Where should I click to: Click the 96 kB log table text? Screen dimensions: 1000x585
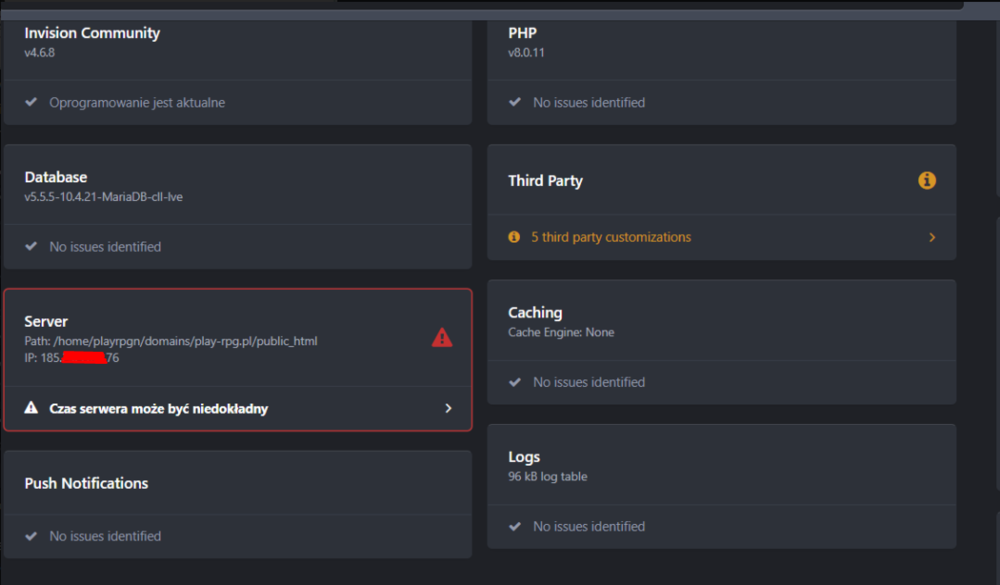(x=548, y=476)
